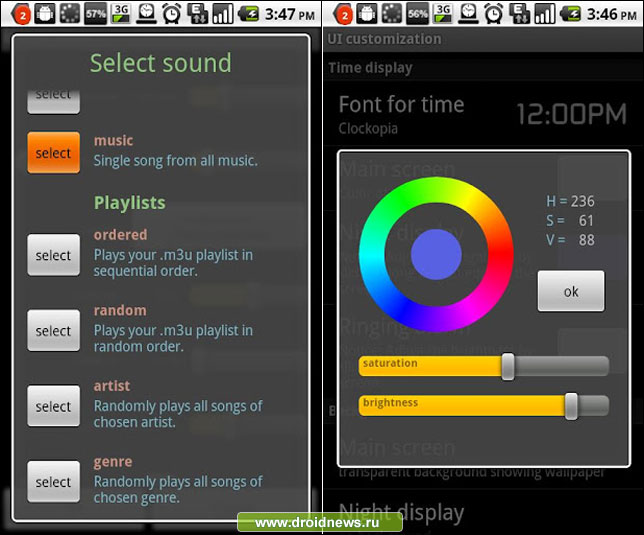Tap the dock clock icon in right status bar

tap(468, 14)
